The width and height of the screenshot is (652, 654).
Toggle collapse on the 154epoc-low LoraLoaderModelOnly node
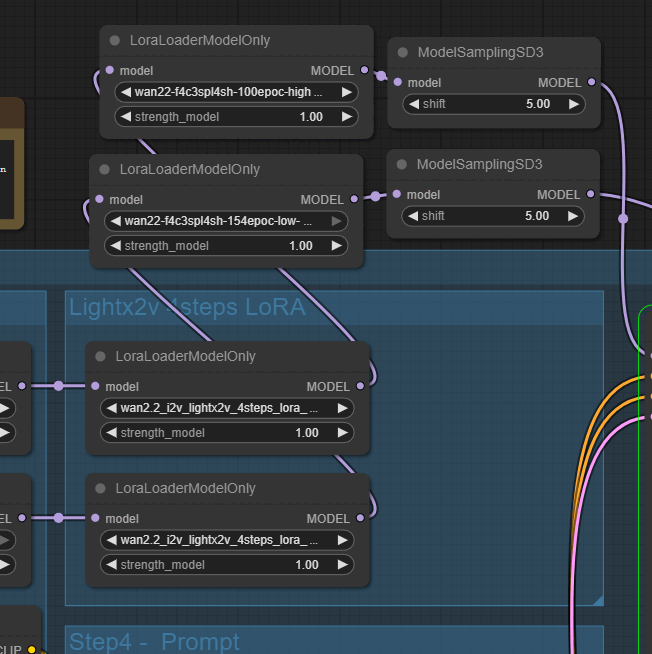(x=105, y=170)
